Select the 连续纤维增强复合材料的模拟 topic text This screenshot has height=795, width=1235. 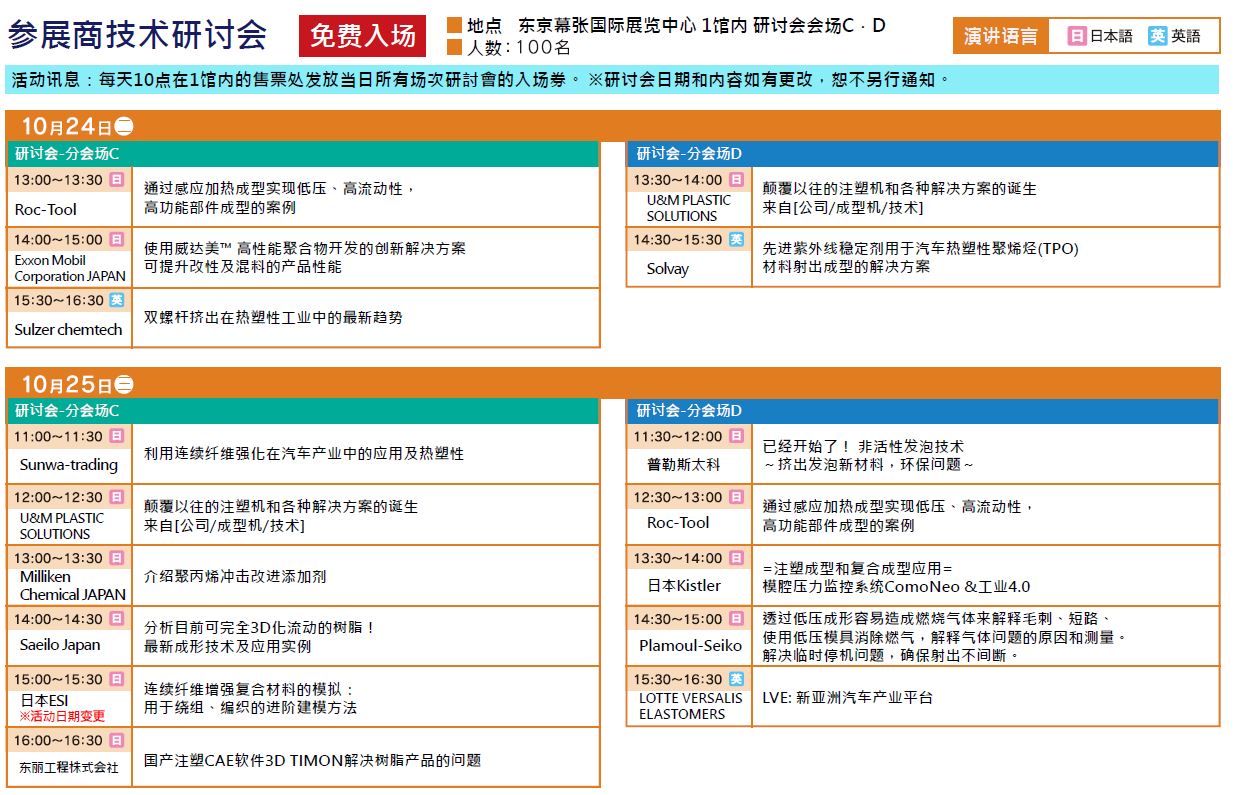[251, 698]
